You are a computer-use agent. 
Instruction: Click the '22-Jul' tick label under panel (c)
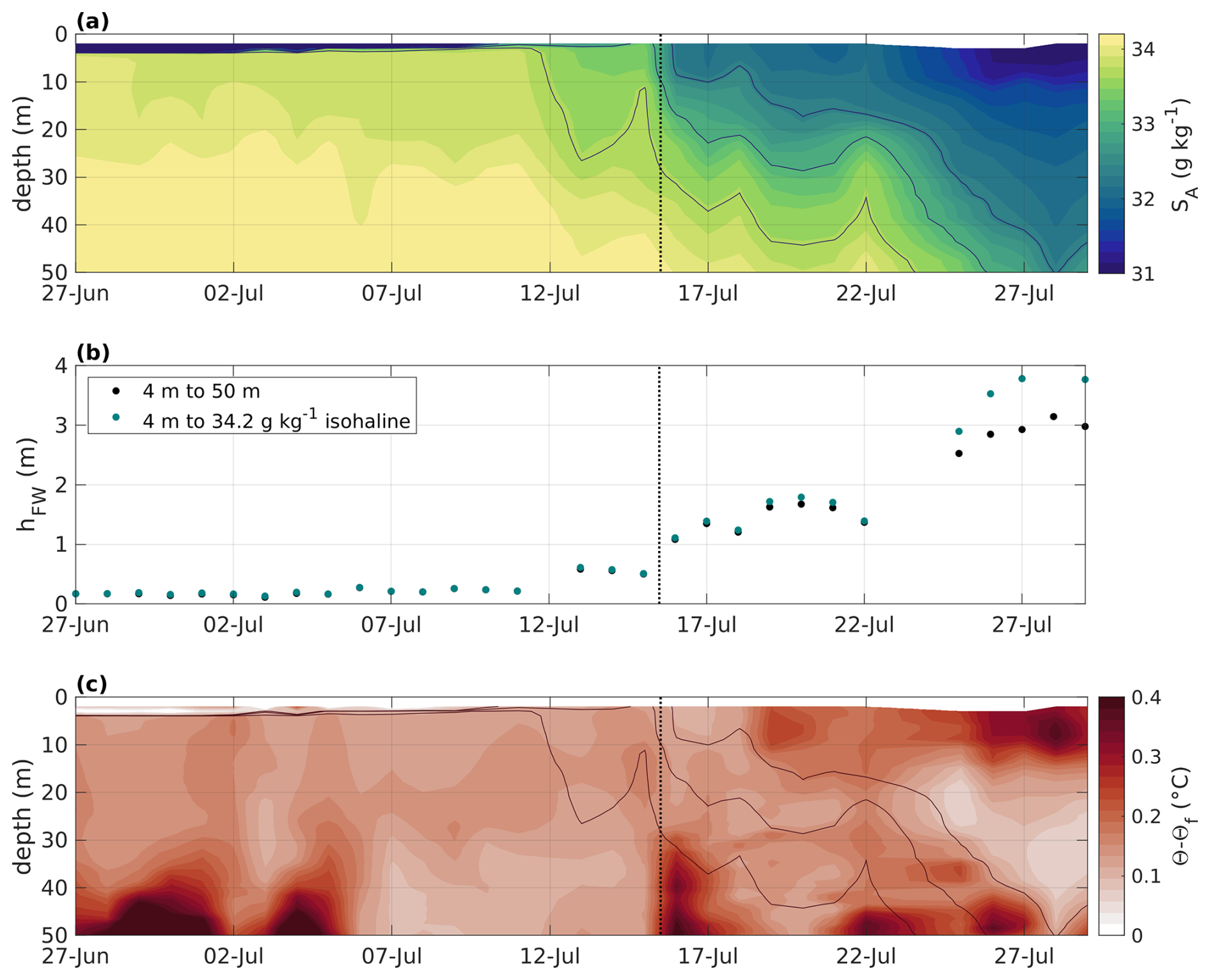pyautogui.click(x=866, y=957)
